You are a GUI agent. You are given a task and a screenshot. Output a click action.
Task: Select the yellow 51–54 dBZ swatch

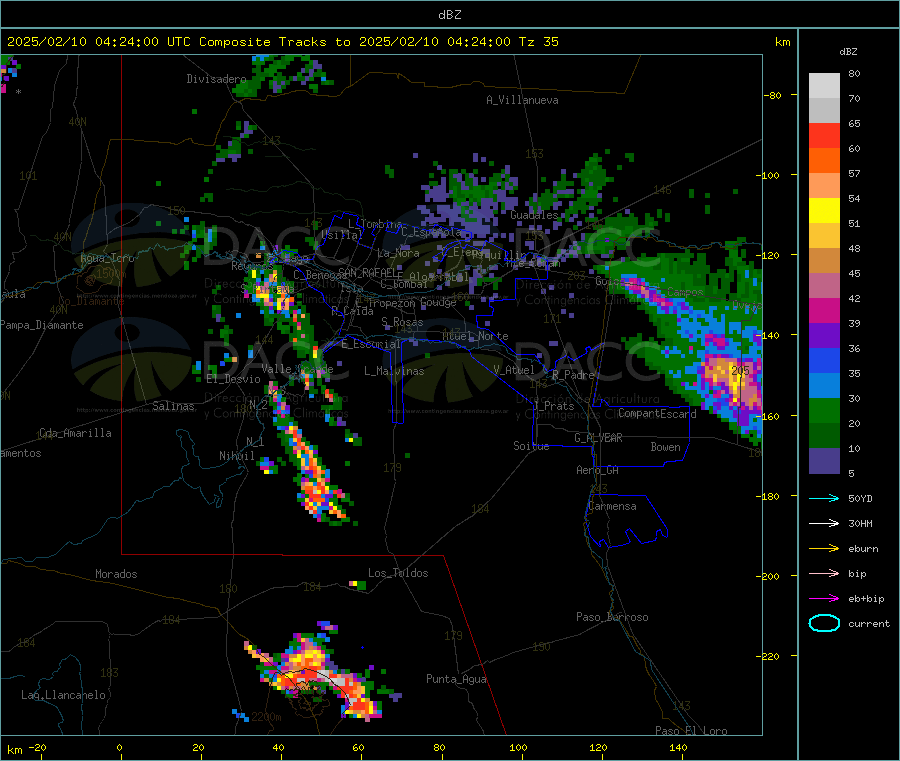[824, 211]
